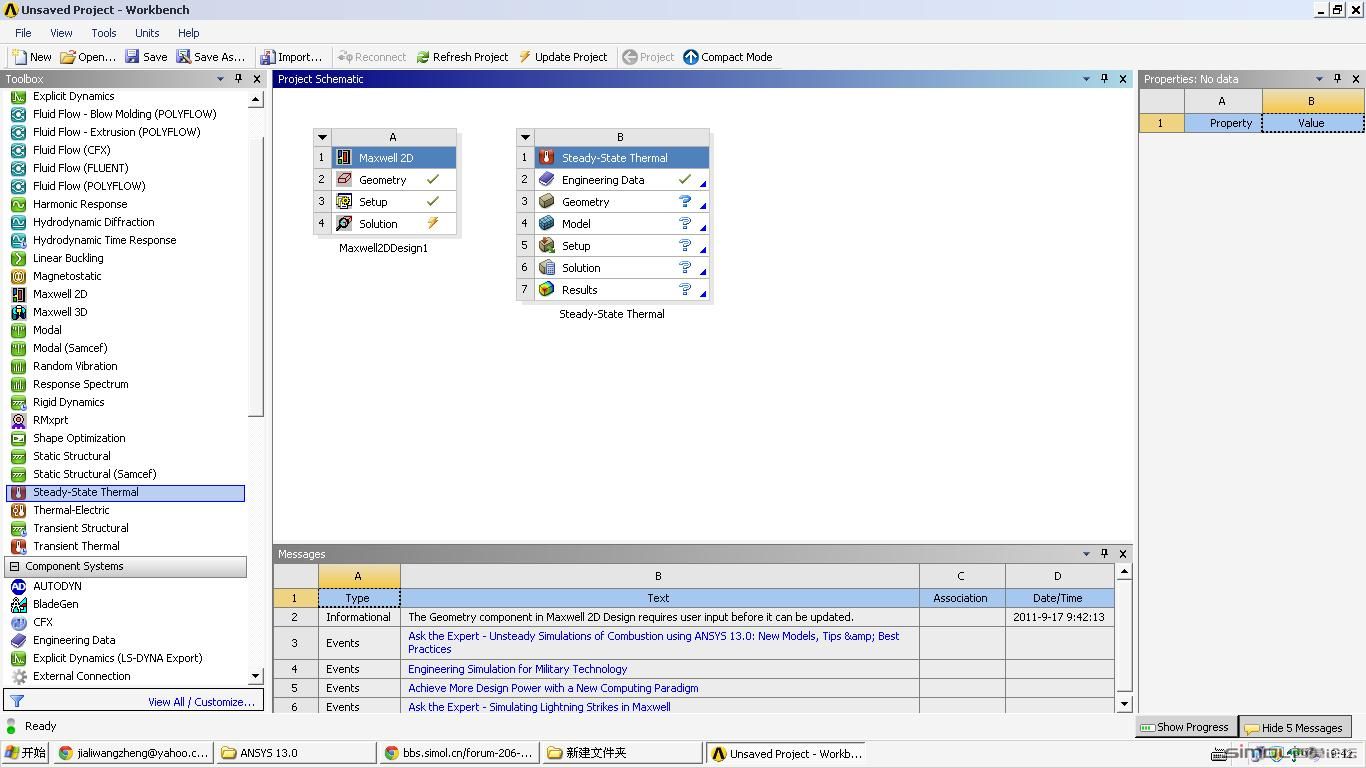This screenshot has width=1366, height=768.
Task: Pin the Messages panel
Action: click(x=1104, y=554)
